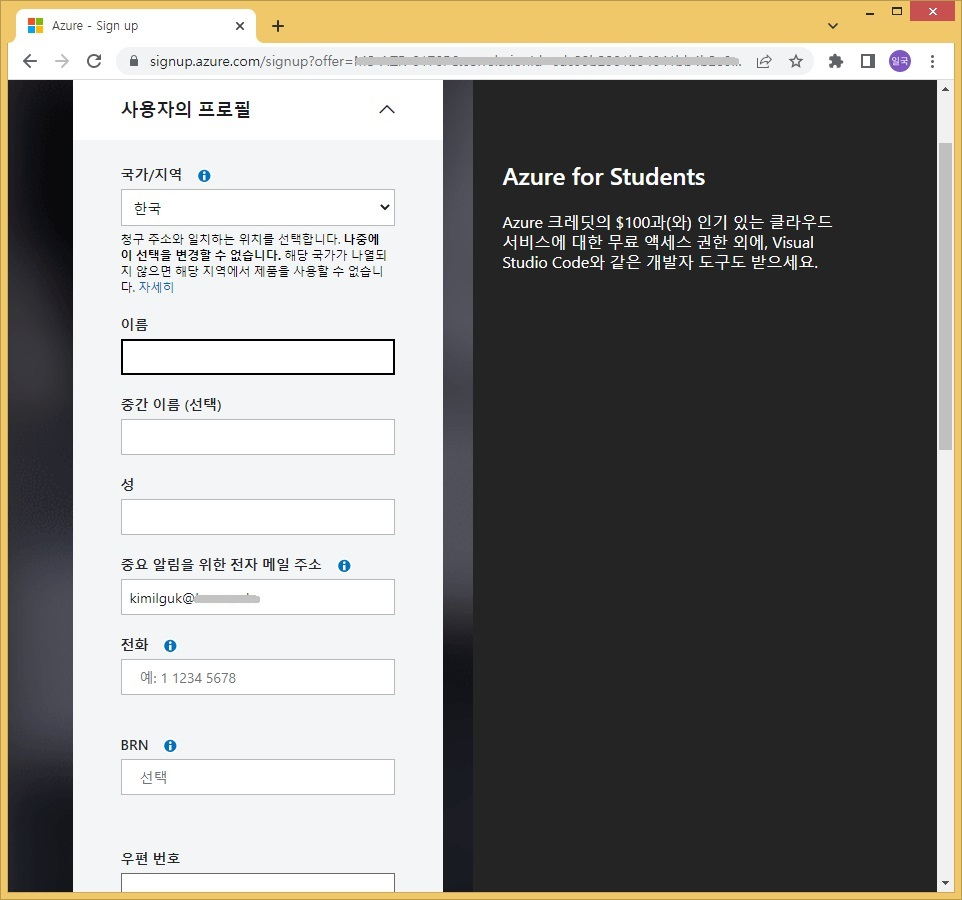Image resolution: width=962 pixels, height=900 pixels.
Task: Click the browser forward arrow
Action: pos(62,61)
